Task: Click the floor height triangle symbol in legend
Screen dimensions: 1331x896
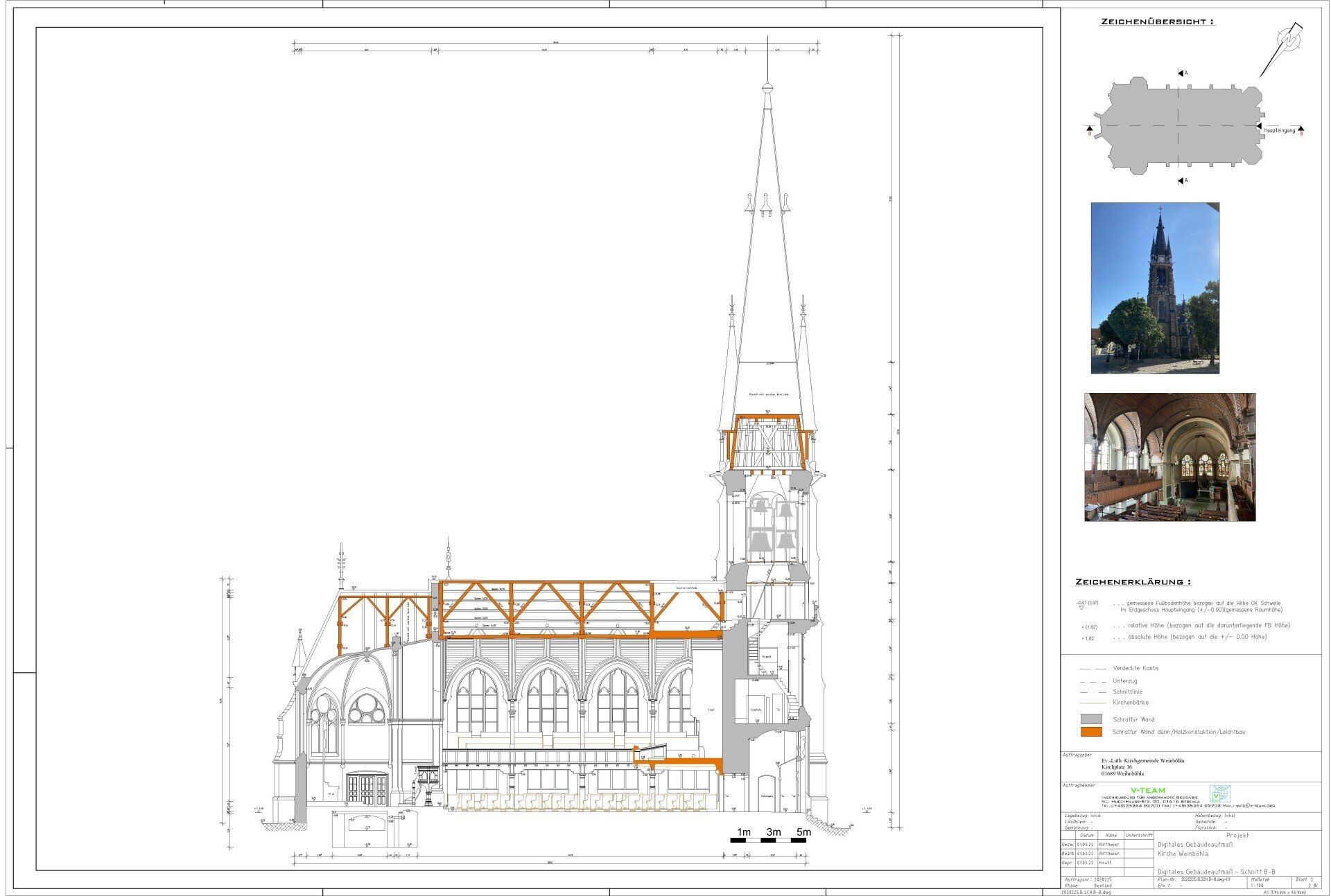Action: pos(1081,608)
